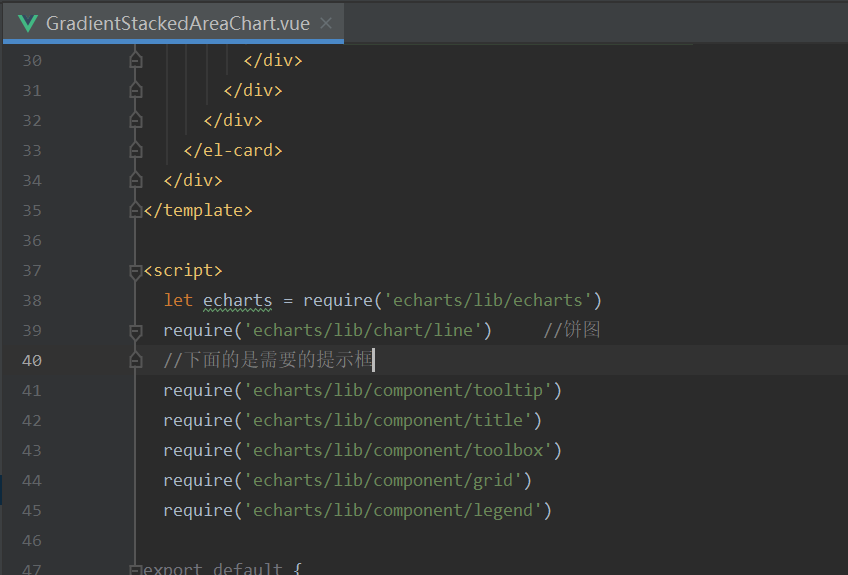Click line number 39 in the gutter
This screenshot has width=848, height=575.
click(32, 331)
